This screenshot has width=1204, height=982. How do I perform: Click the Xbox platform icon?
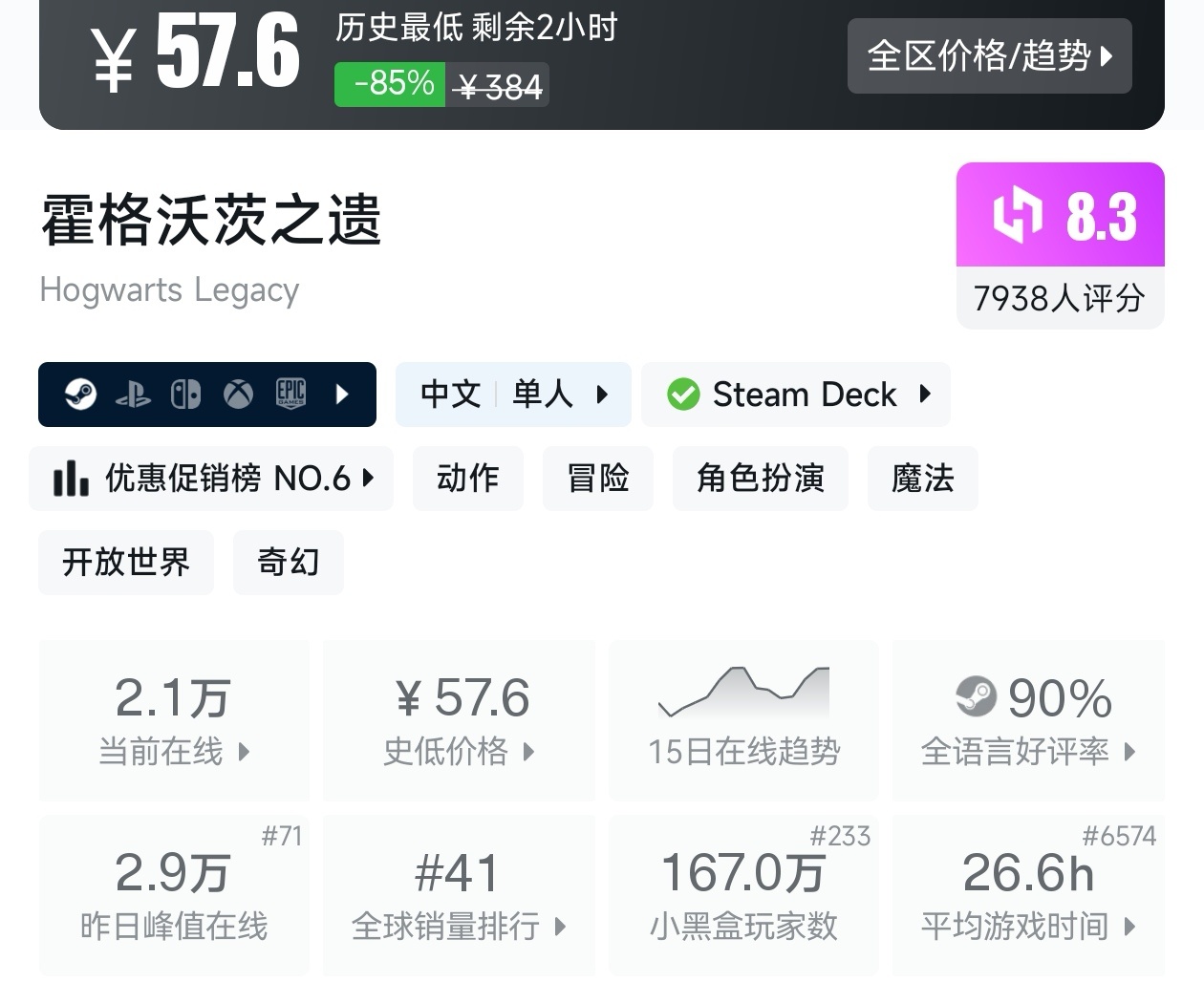(238, 394)
